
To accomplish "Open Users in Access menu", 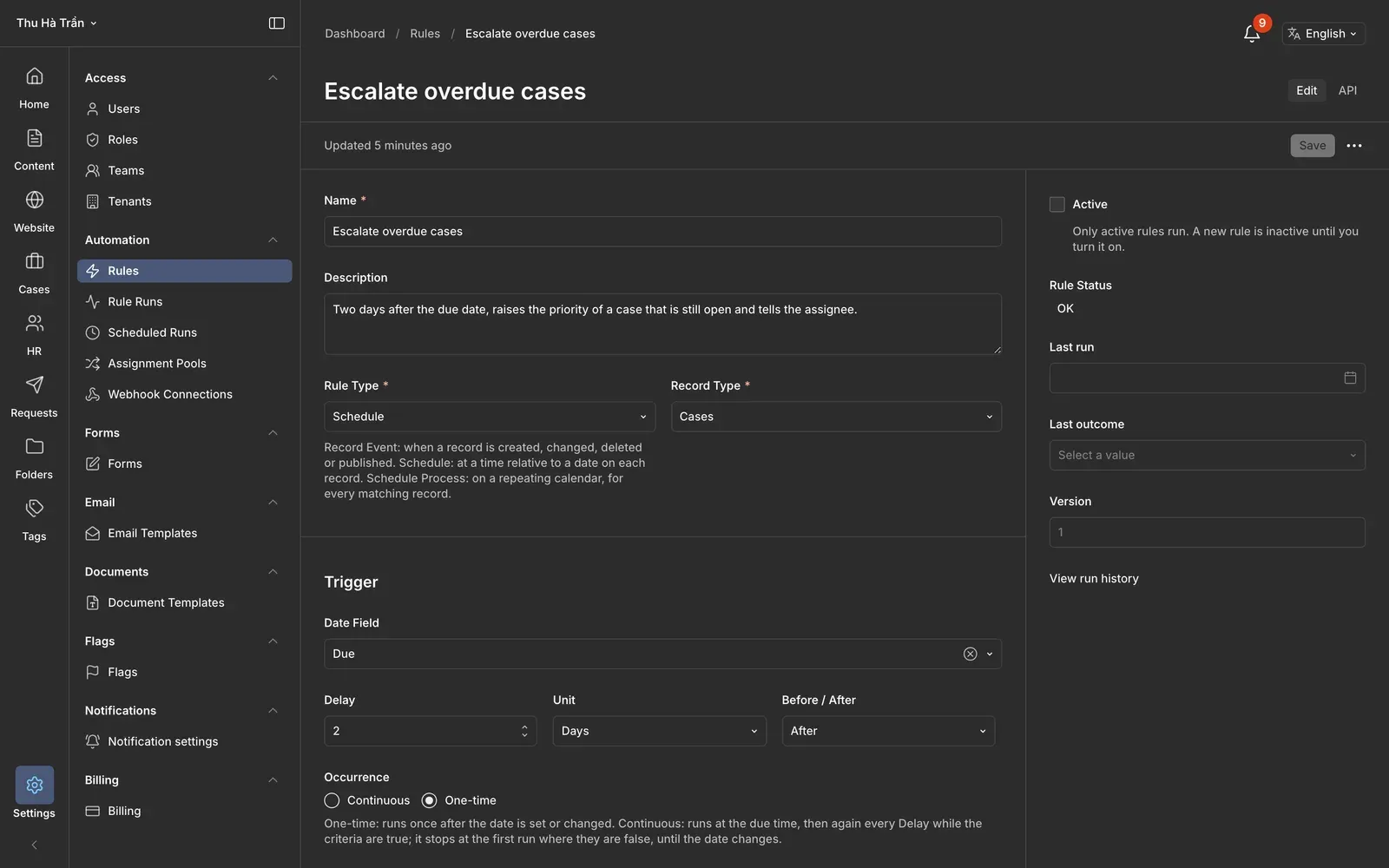I will click(184, 108).
